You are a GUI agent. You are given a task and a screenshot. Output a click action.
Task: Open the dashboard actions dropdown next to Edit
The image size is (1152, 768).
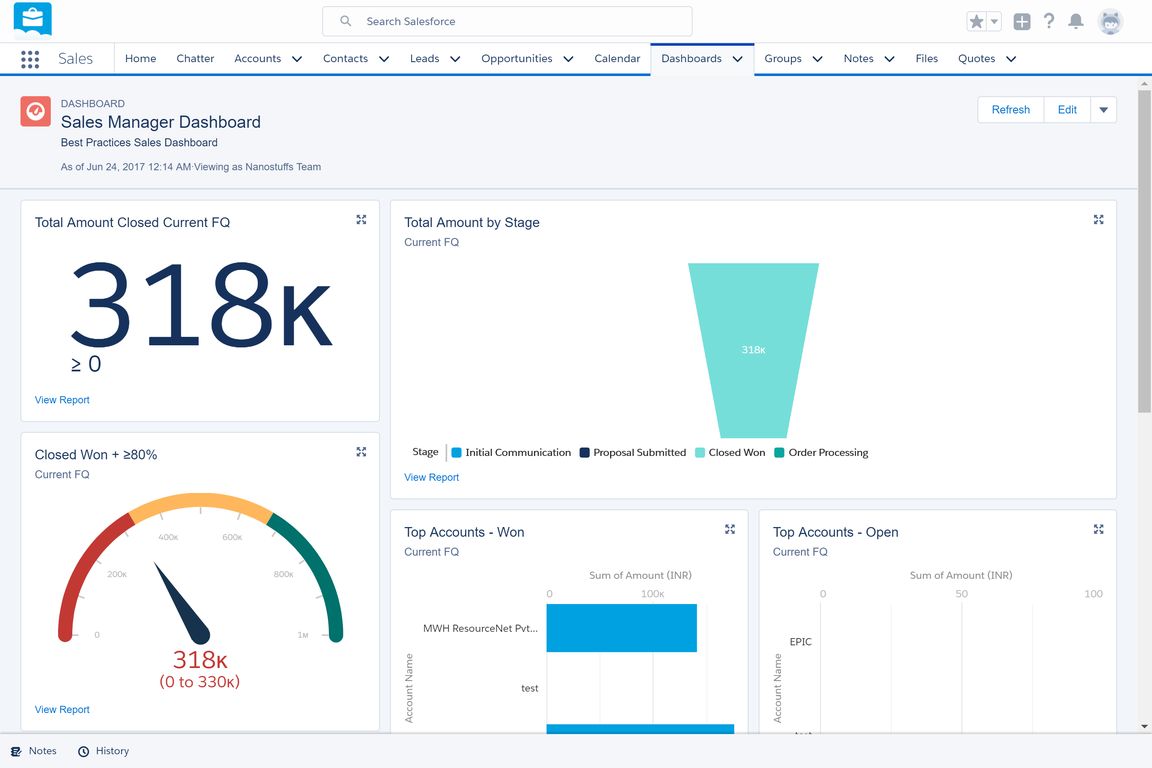[1104, 110]
